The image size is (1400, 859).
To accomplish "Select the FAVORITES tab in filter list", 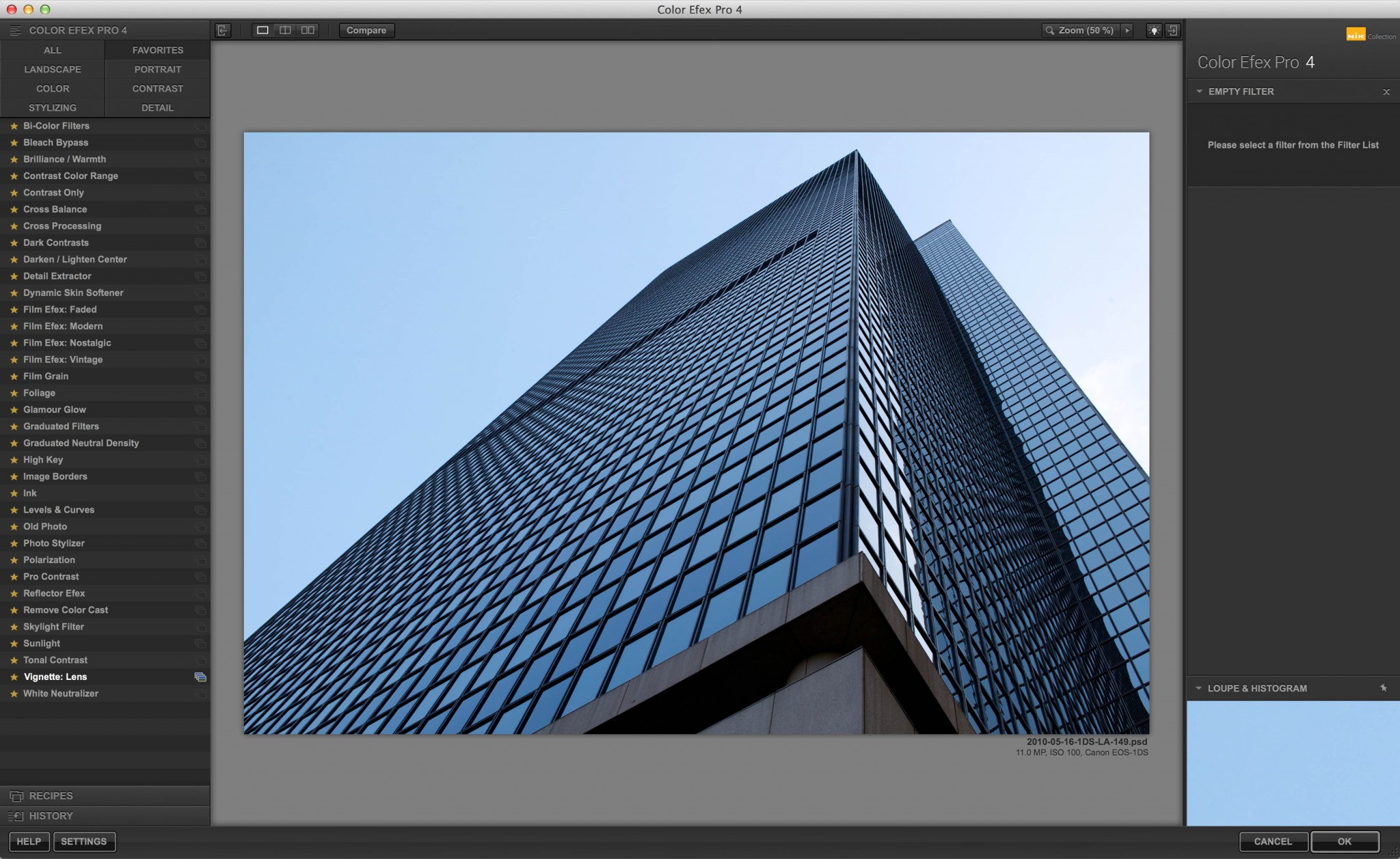I will pos(157,50).
